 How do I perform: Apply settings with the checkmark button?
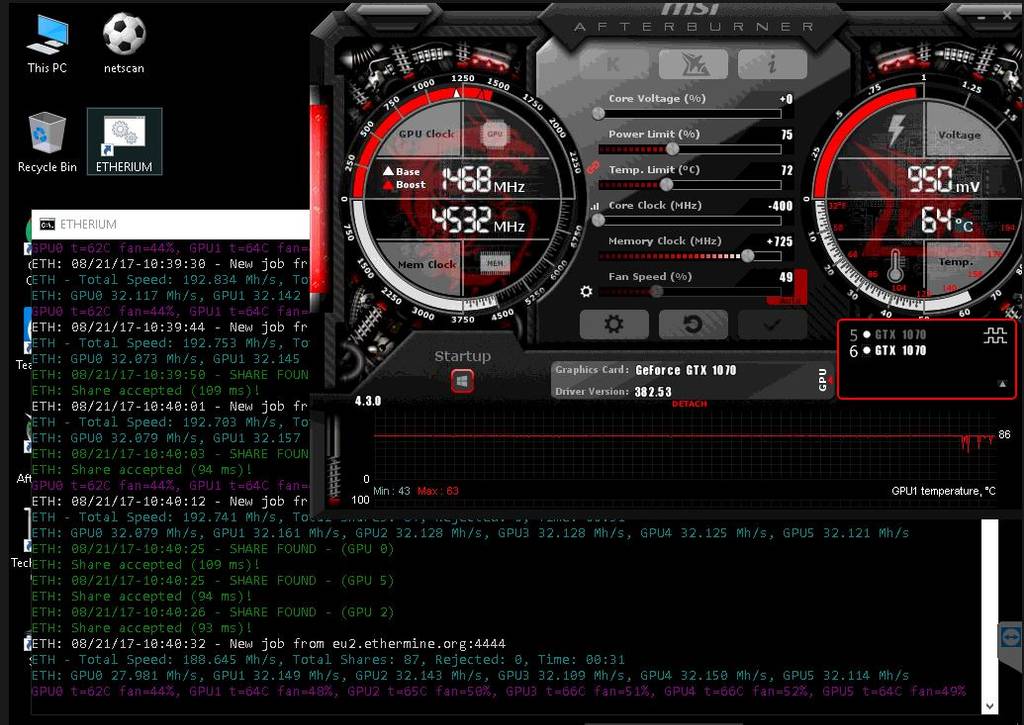coord(772,324)
